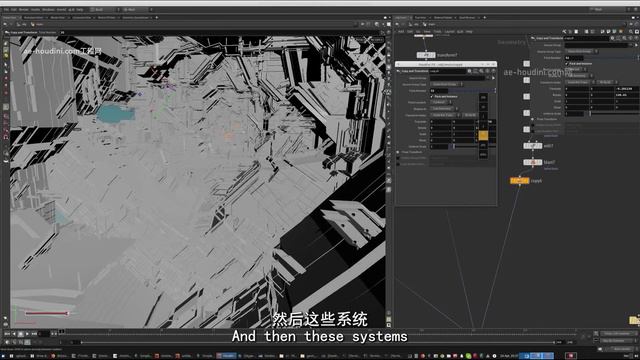640x360 pixels.
Task: Open the Windows Start button
Action: point(4,356)
